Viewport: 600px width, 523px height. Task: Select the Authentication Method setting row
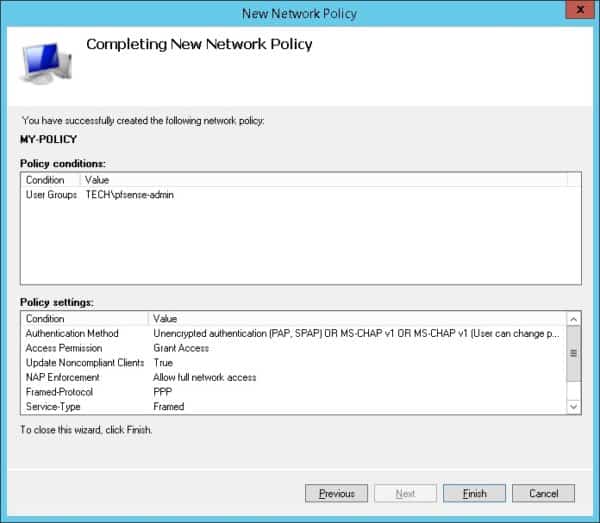point(72,333)
